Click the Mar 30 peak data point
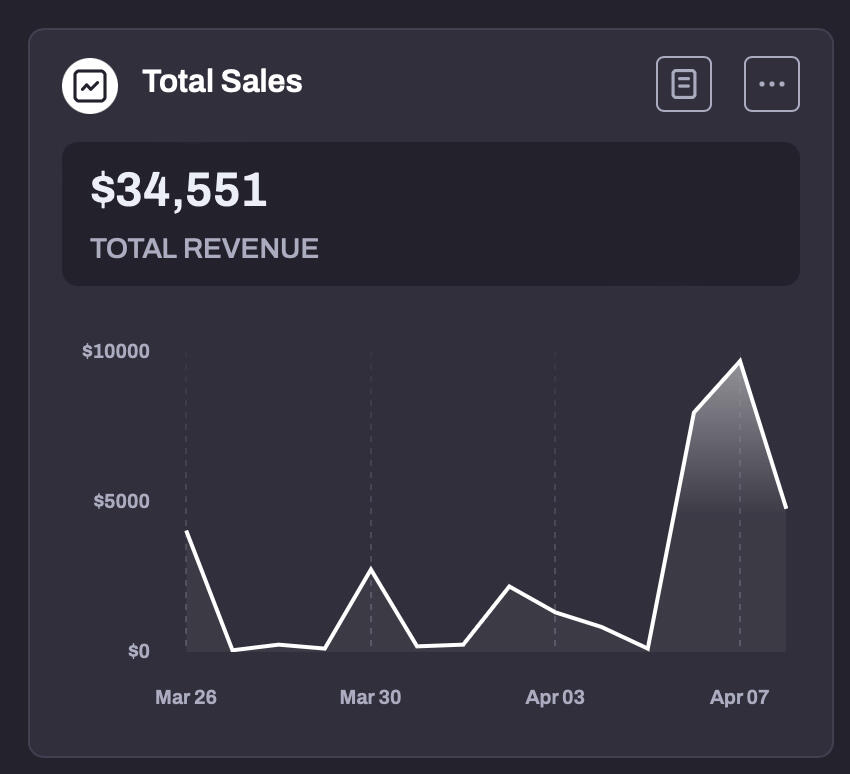Screen dimensions: 850x774 coord(371,569)
